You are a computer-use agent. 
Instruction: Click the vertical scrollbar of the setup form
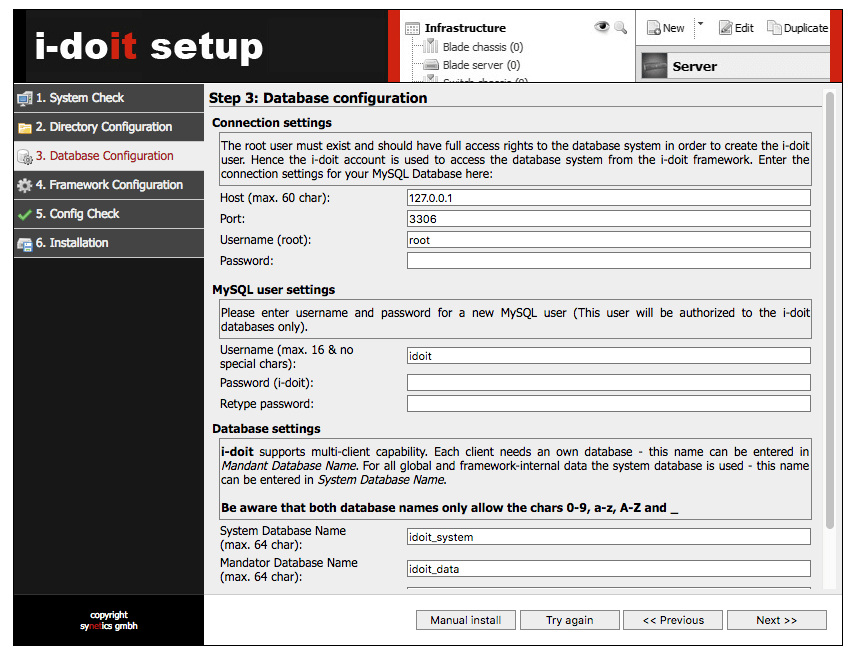pyautogui.click(x=830, y=311)
